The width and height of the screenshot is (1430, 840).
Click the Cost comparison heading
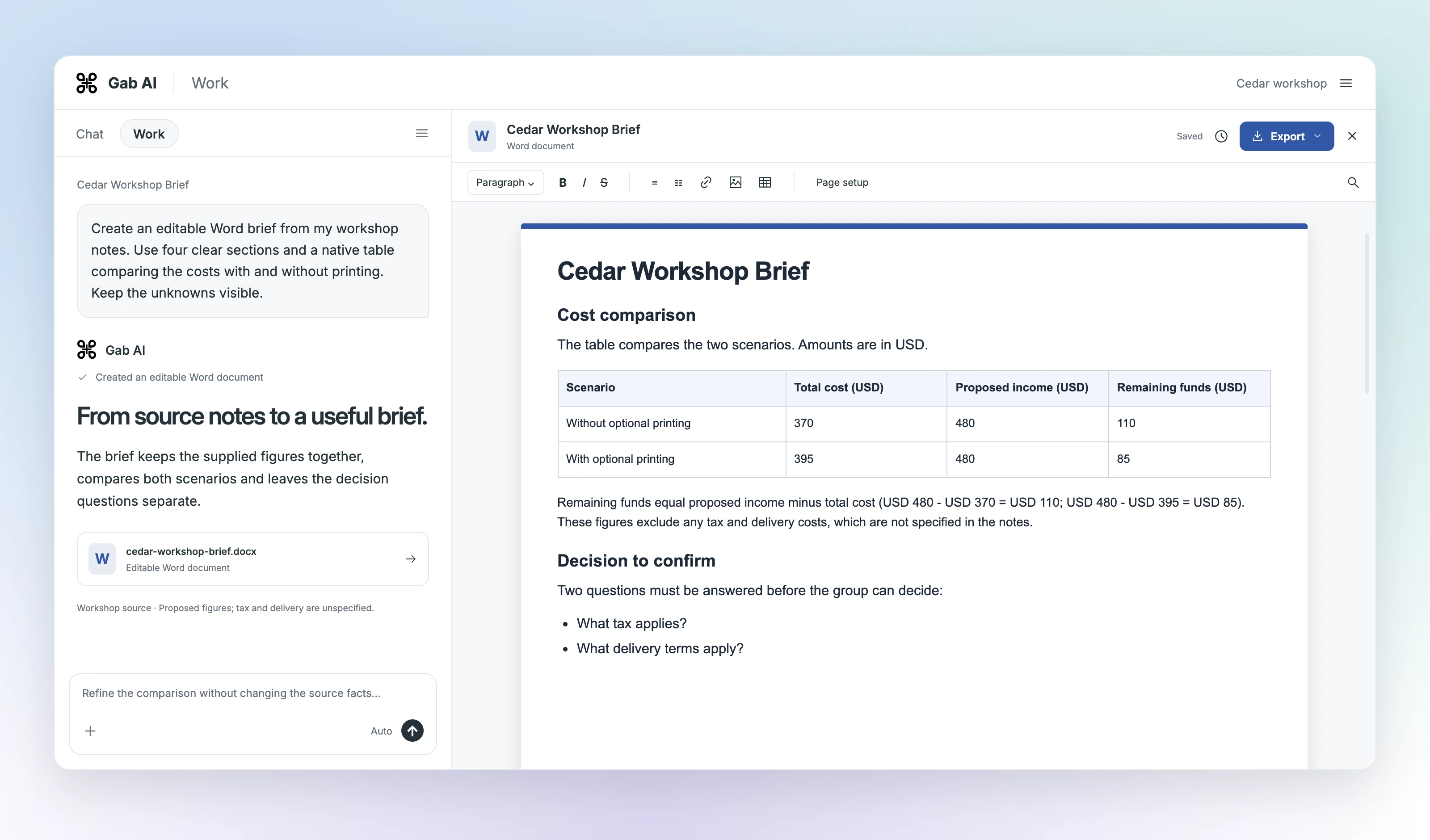(626, 315)
